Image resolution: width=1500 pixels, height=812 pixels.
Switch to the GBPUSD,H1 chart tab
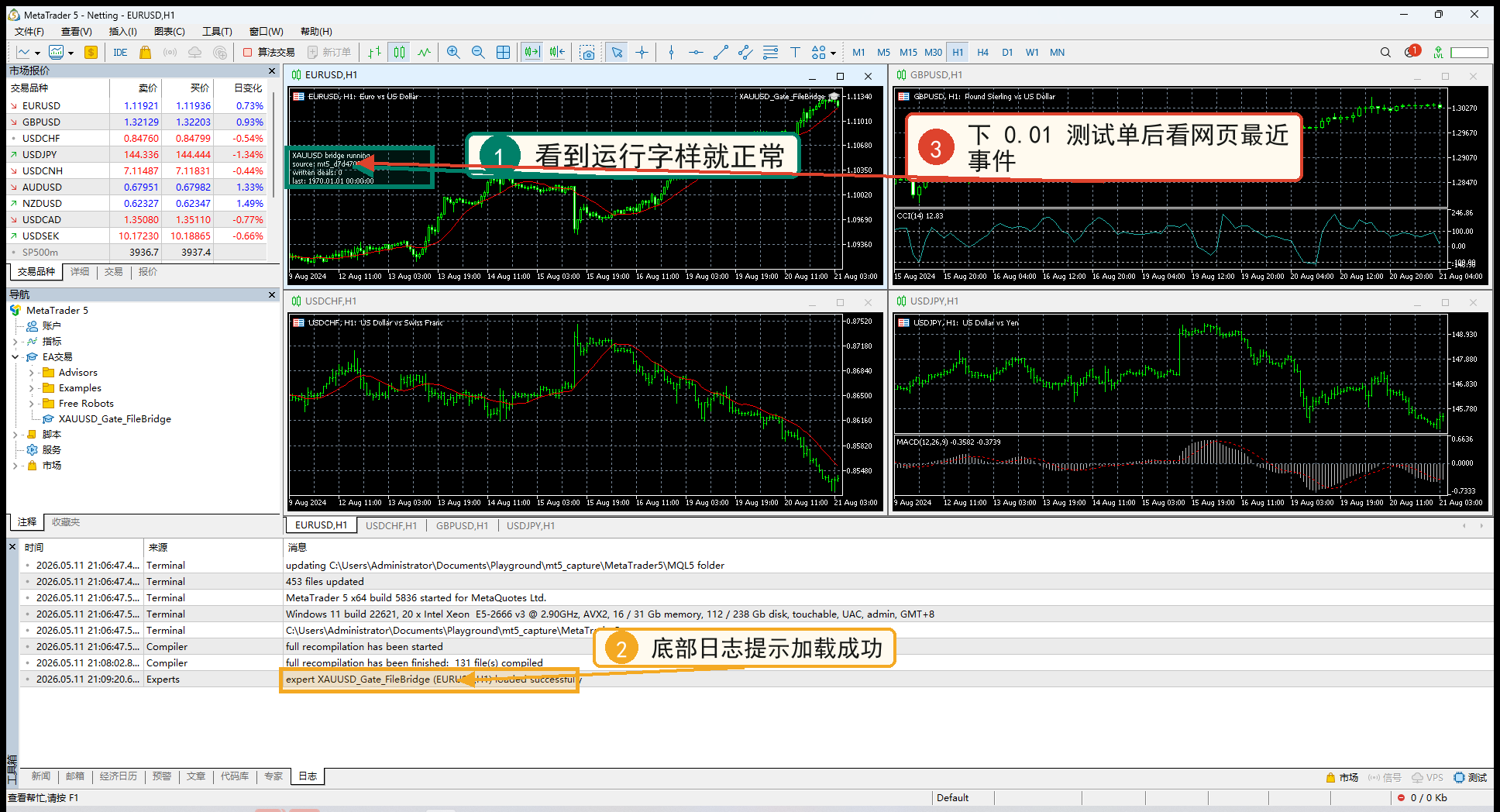(x=462, y=525)
